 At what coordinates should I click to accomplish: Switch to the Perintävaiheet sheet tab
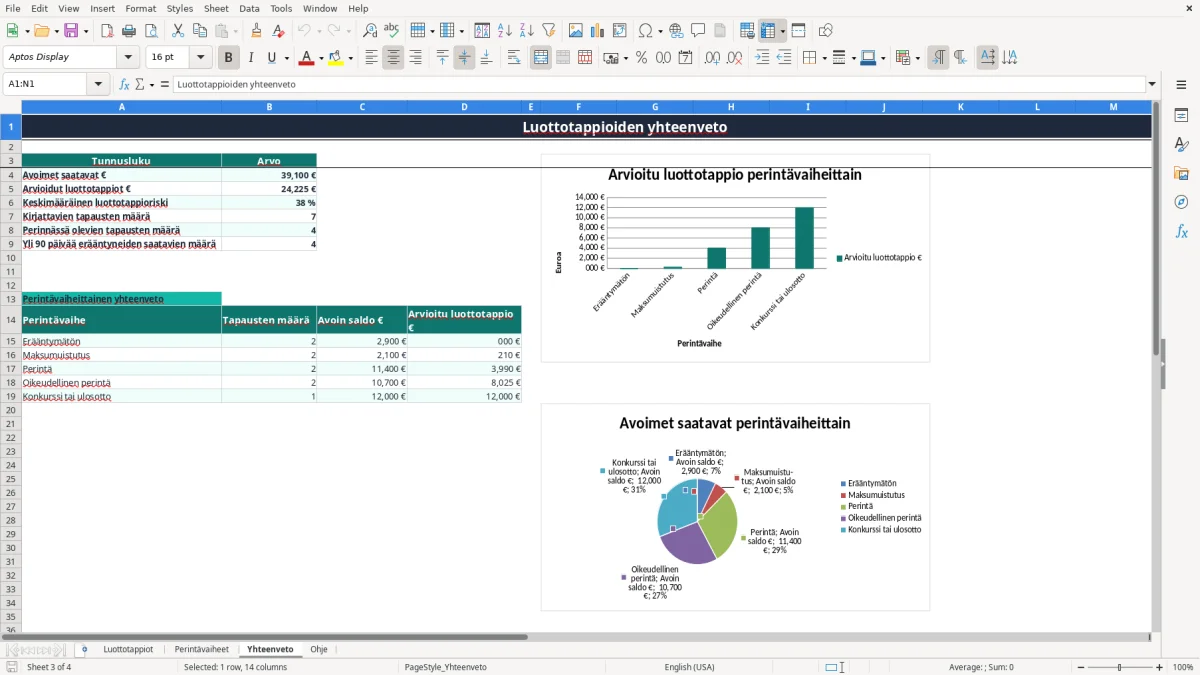coord(201,649)
